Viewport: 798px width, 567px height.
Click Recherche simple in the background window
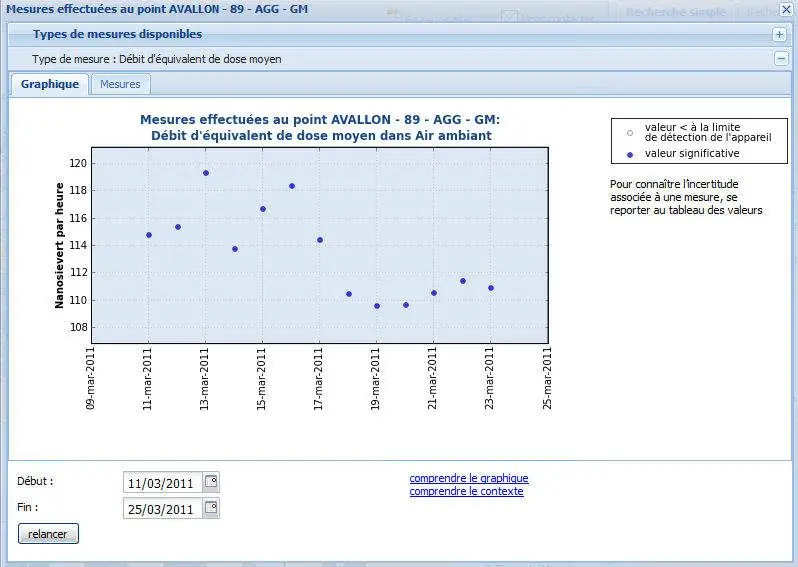tap(675, 12)
